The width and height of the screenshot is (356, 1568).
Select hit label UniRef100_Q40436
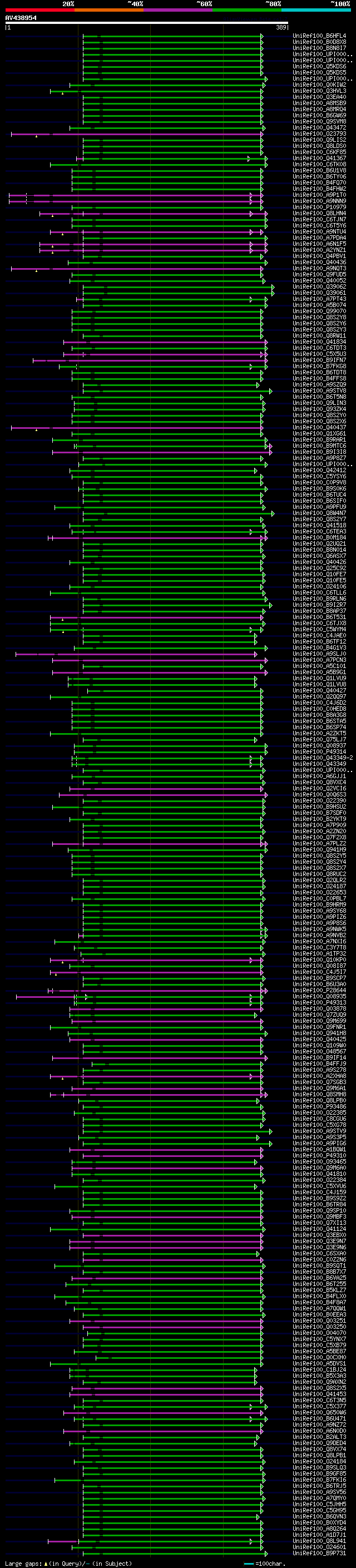(319, 263)
